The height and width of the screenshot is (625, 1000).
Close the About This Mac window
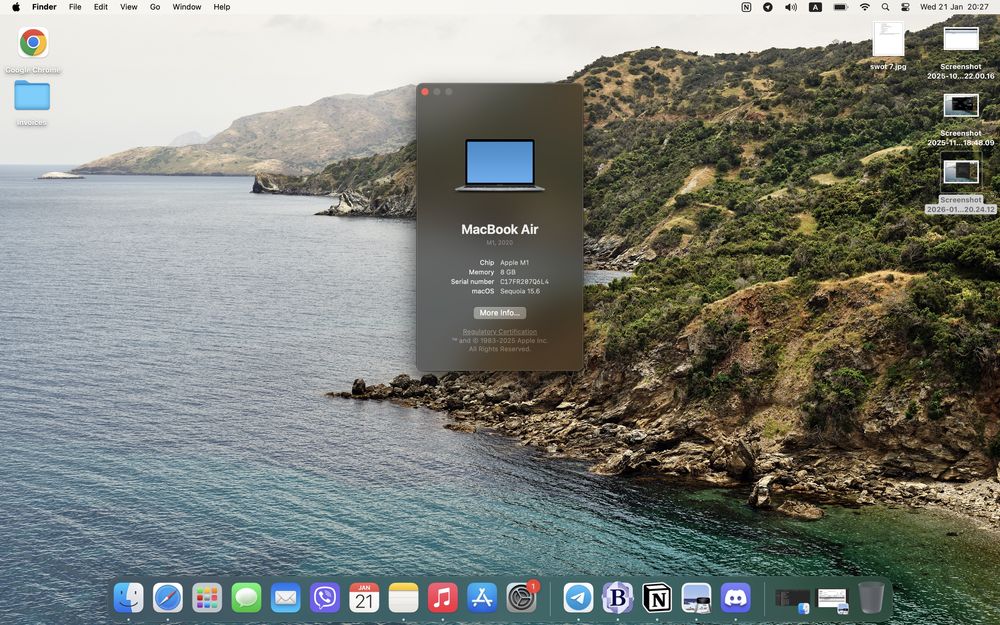pyautogui.click(x=425, y=92)
